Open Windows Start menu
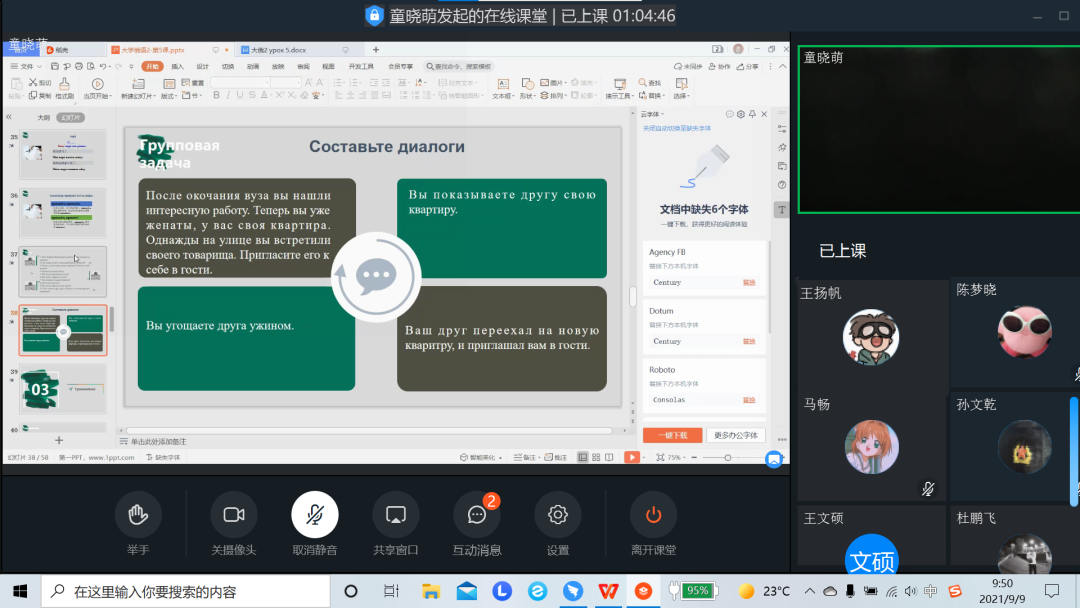Image resolution: width=1080 pixels, height=608 pixels. tap(20, 591)
